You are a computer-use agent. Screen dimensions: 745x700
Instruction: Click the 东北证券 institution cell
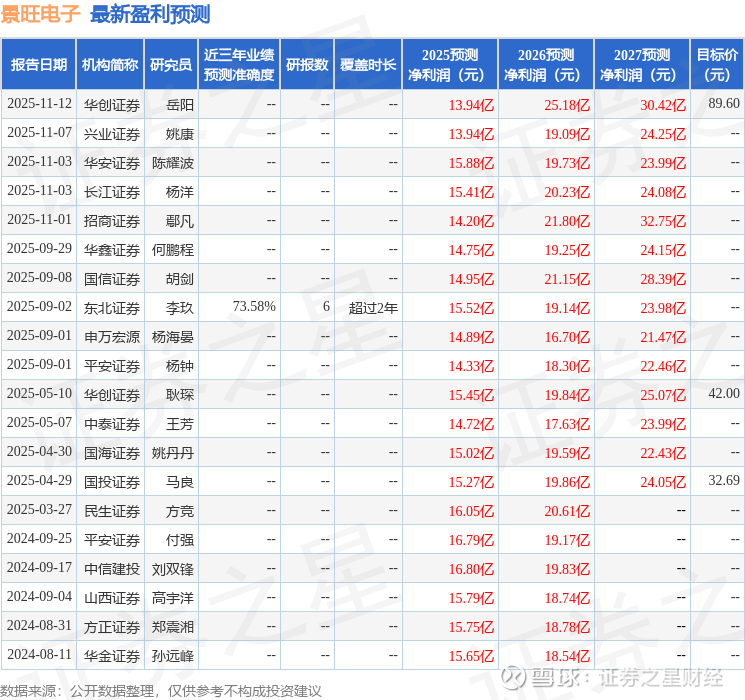(x=112, y=308)
